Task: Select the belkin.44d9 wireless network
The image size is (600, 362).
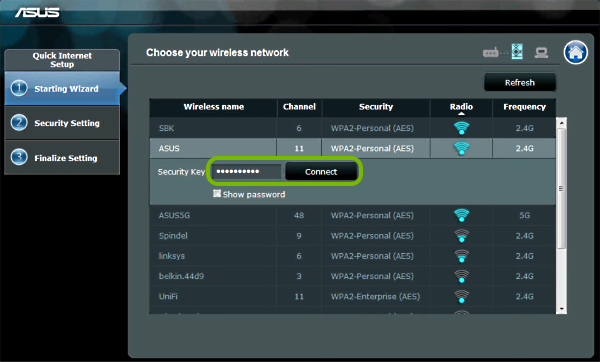Action: [x=352, y=276]
